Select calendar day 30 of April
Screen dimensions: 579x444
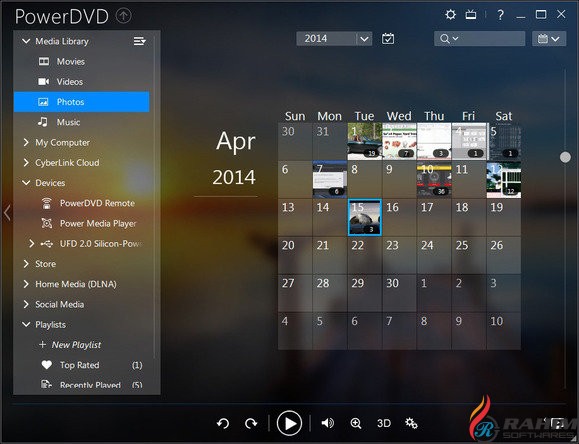(x=399, y=293)
